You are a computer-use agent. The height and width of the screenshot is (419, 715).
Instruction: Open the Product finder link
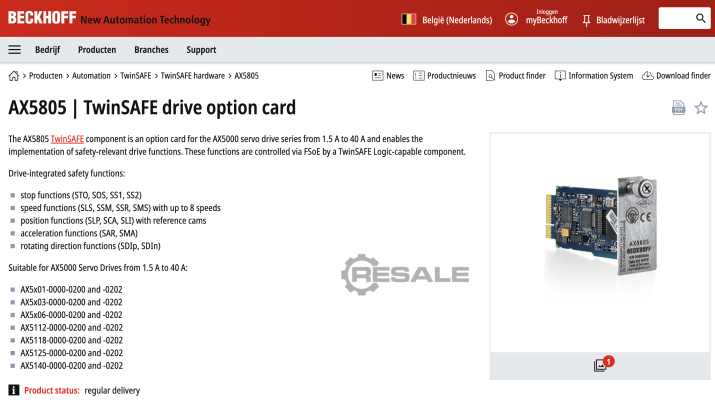[x=522, y=76]
